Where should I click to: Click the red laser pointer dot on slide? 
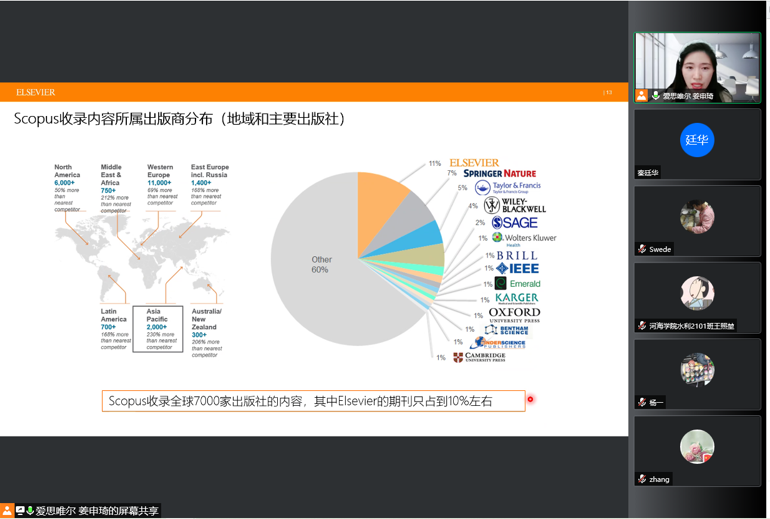pos(530,400)
